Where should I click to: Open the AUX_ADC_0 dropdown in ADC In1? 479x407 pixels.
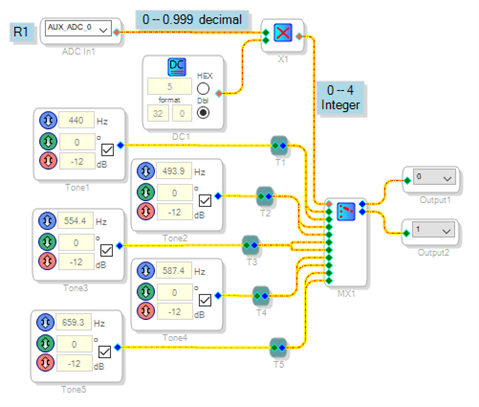click(x=78, y=29)
